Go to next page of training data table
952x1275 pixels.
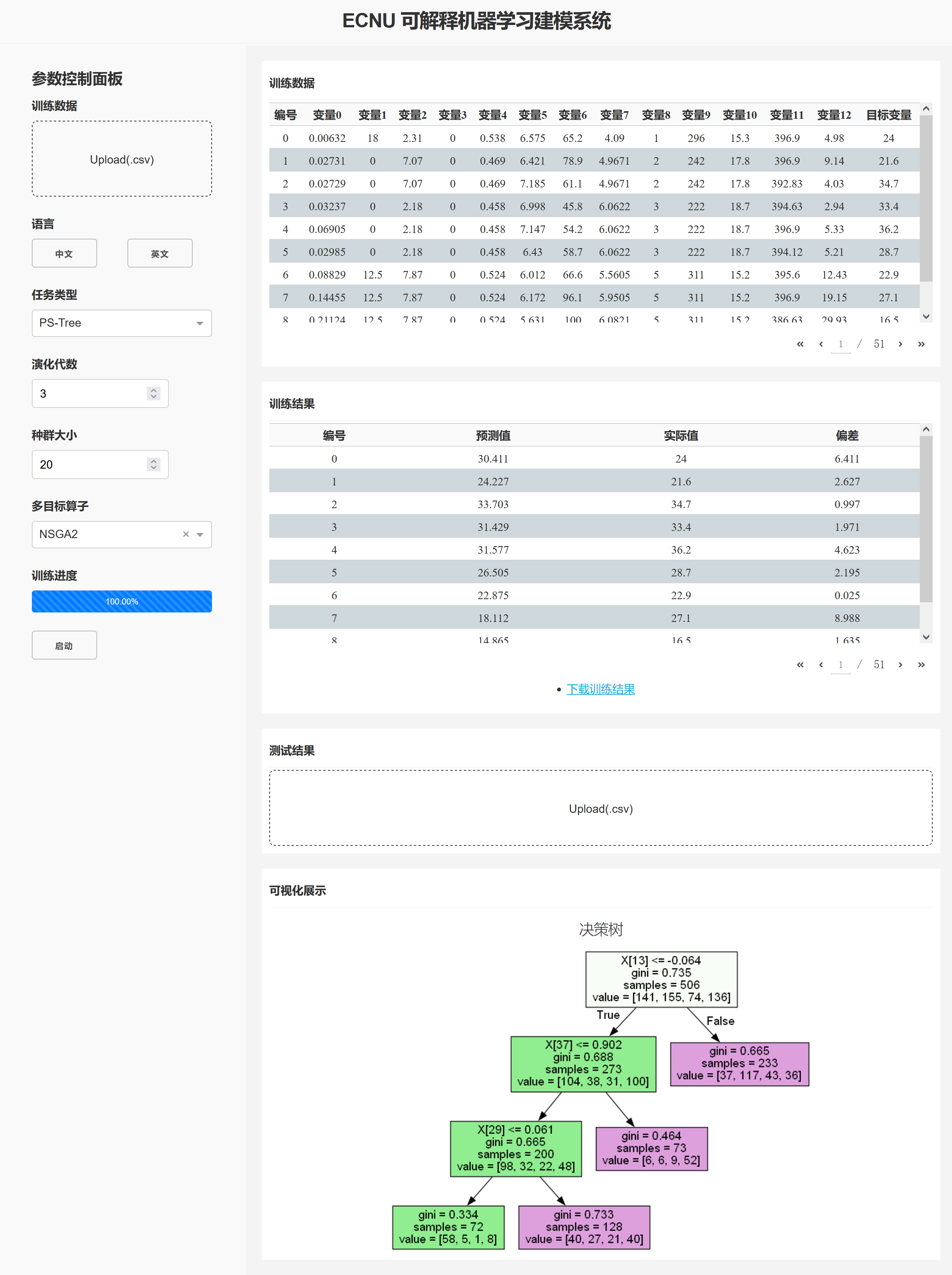pos(900,344)
